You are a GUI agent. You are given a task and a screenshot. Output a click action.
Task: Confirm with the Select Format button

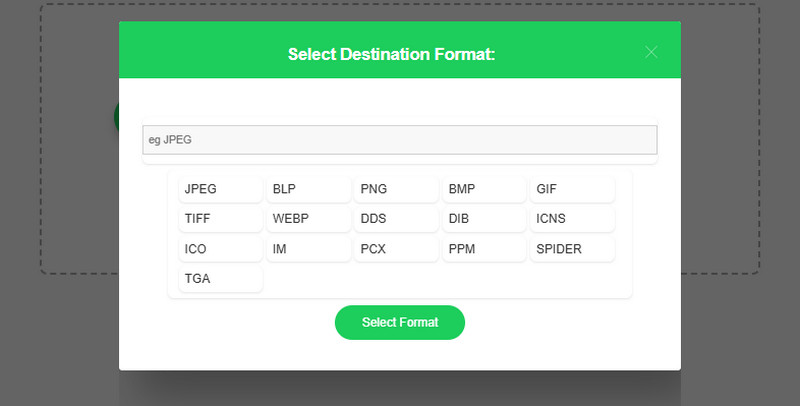(400, 322)
